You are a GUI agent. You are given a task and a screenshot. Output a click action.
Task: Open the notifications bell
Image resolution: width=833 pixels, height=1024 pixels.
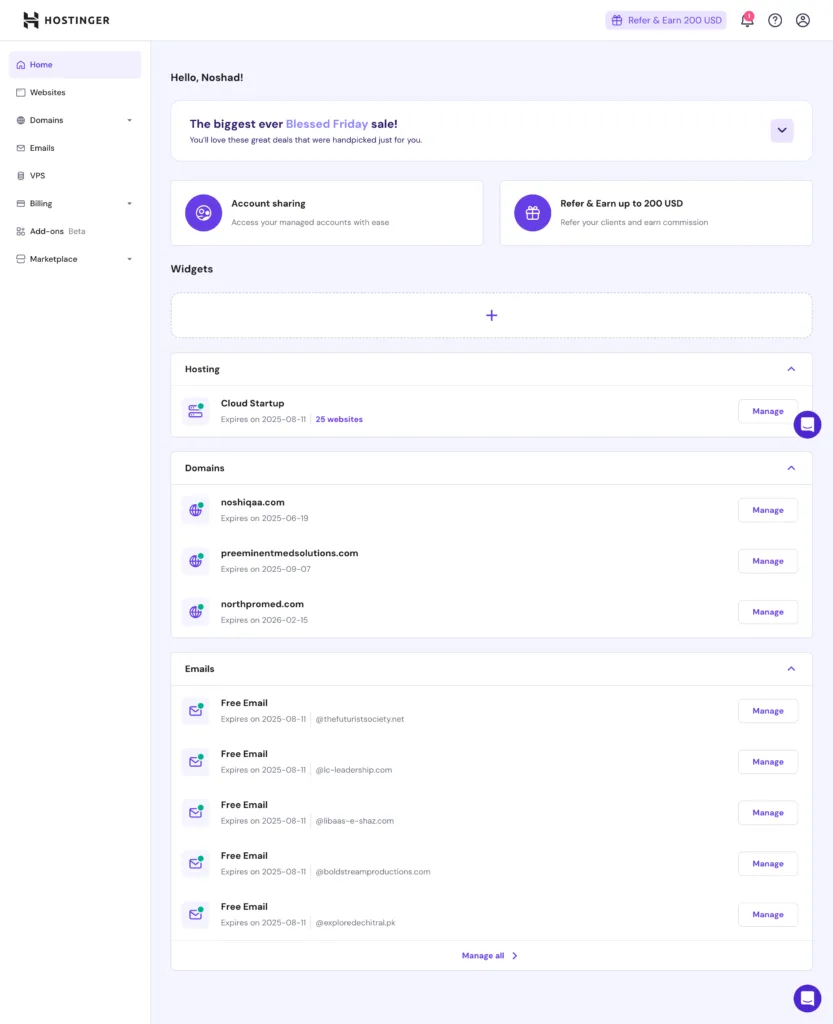pyautogui.click(x=747, y=20)
